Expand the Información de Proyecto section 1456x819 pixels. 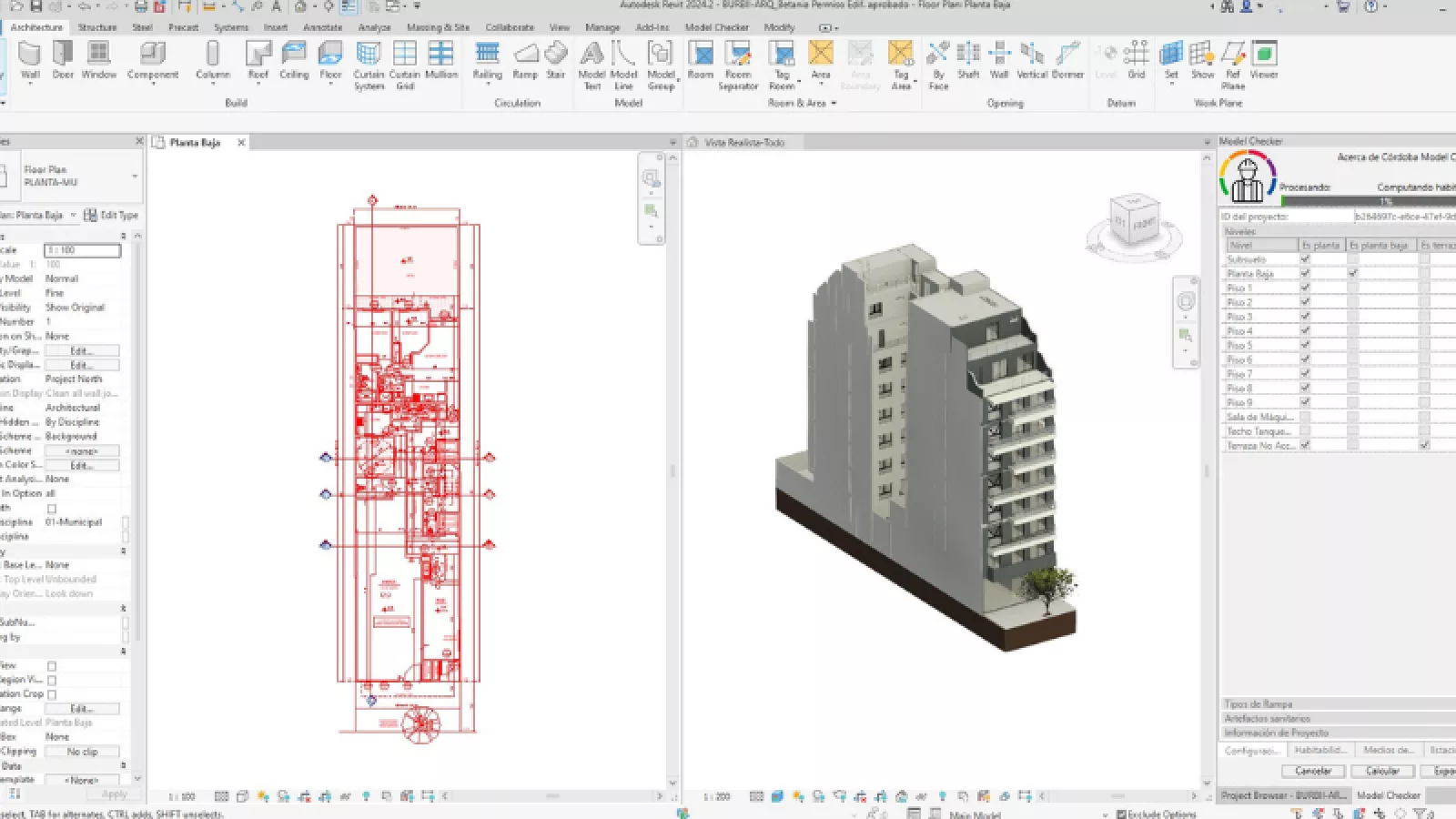pyautogui.click(x=1276, y=733)
